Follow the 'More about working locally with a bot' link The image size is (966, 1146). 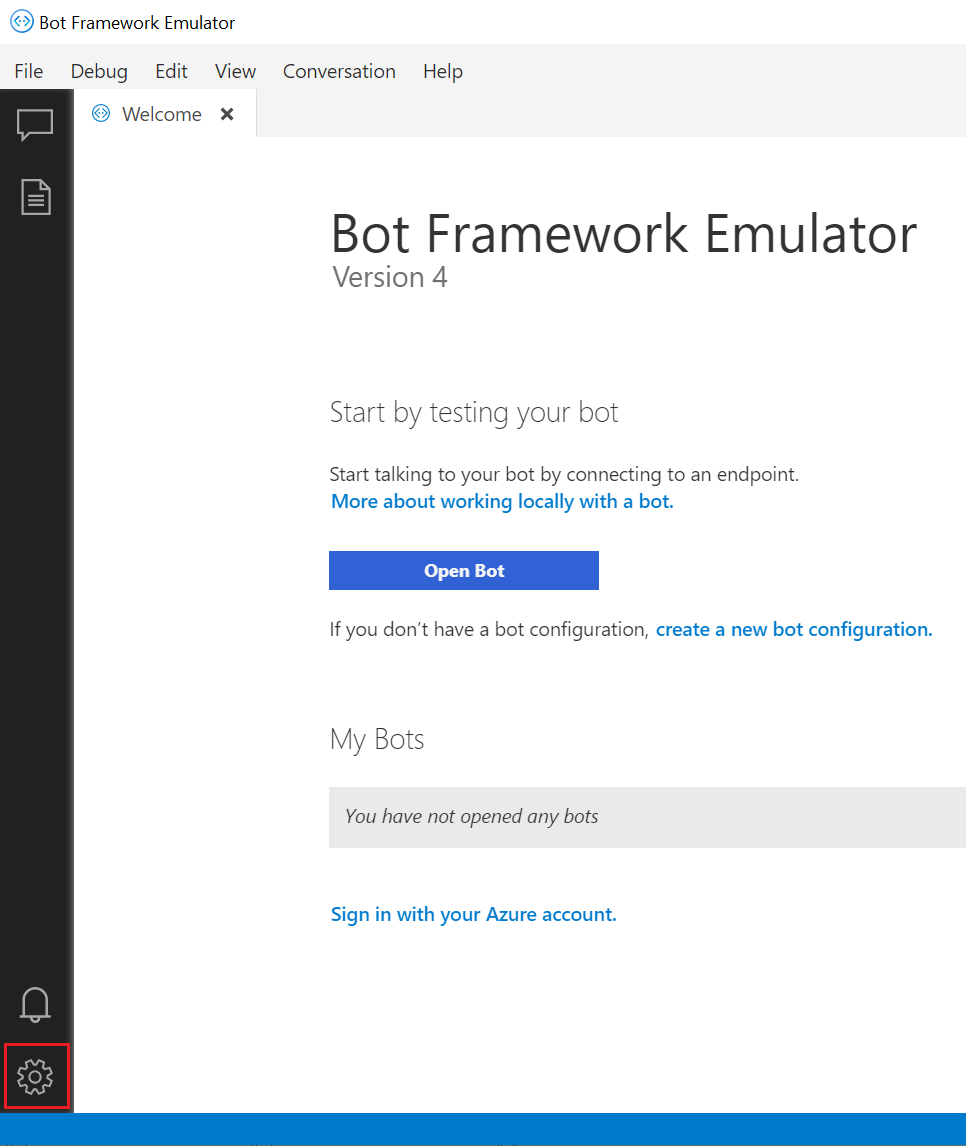(502, 501)
